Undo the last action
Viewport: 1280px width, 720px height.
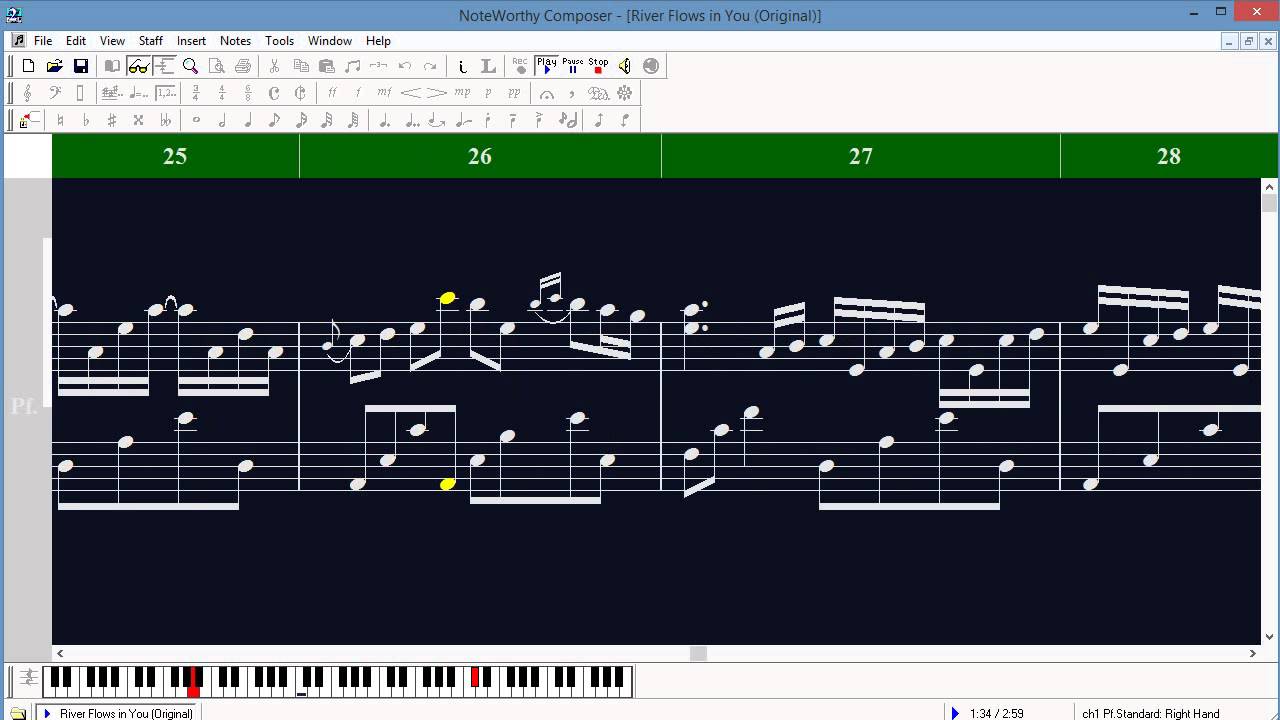pos(404,66)
